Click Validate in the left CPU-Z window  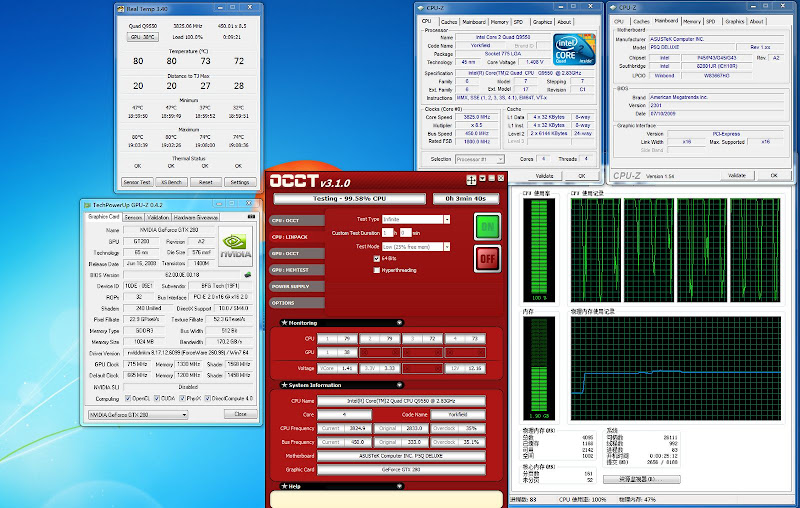coord(544,176)
